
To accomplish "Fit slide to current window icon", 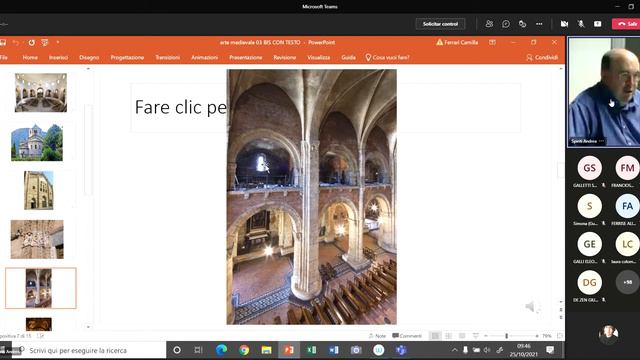I will [560, 336].
